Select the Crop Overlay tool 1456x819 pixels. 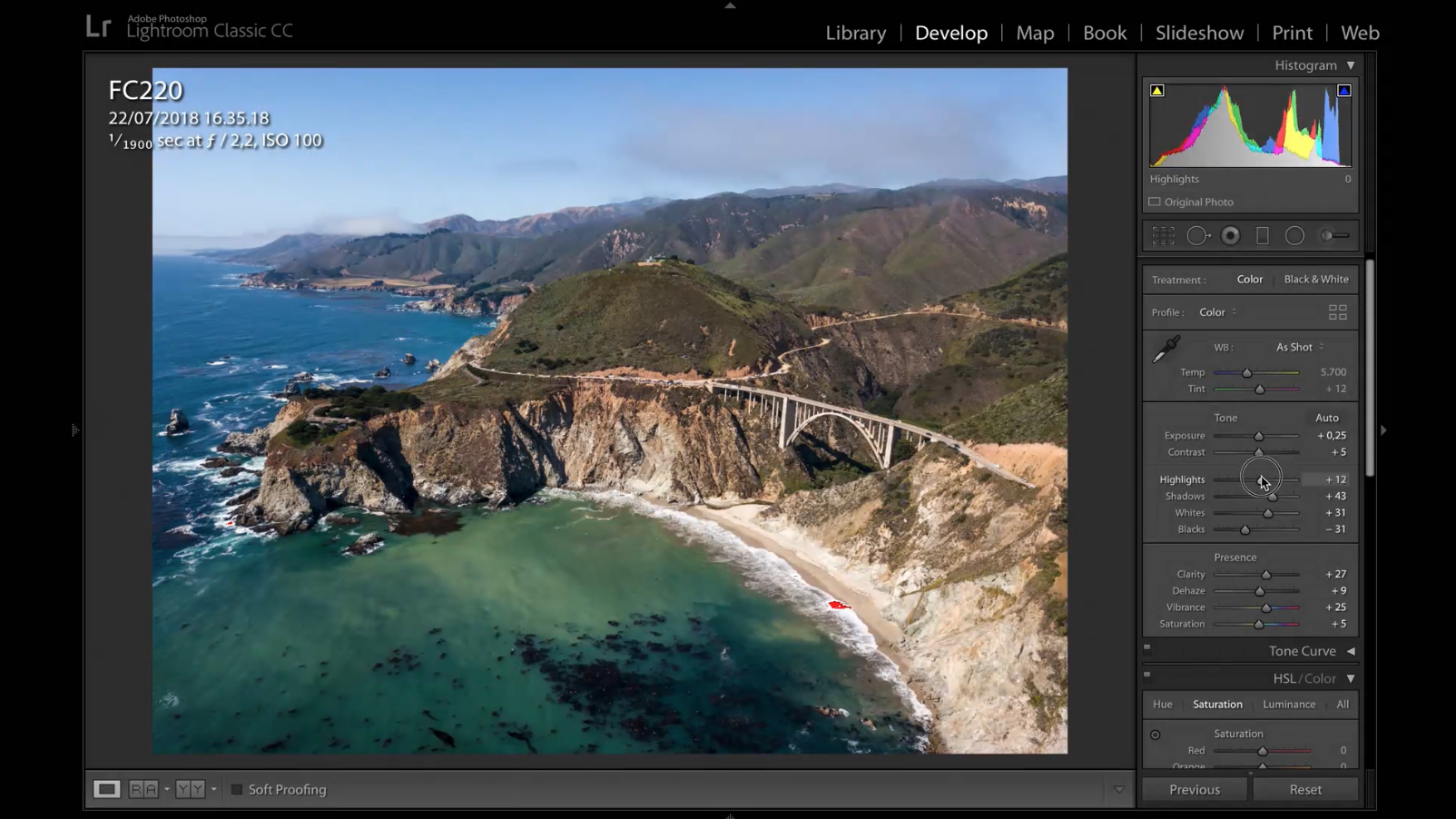coord(1163,236)
